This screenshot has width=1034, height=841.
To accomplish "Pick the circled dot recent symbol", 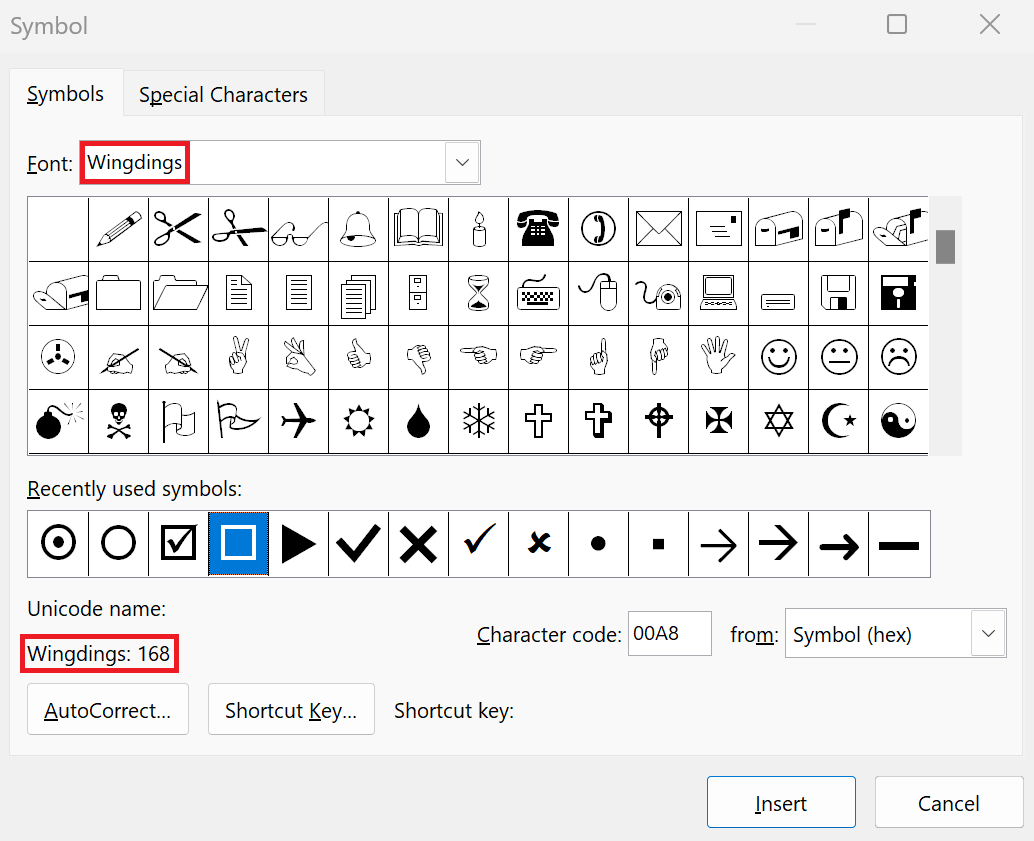I will click(59, 544).
